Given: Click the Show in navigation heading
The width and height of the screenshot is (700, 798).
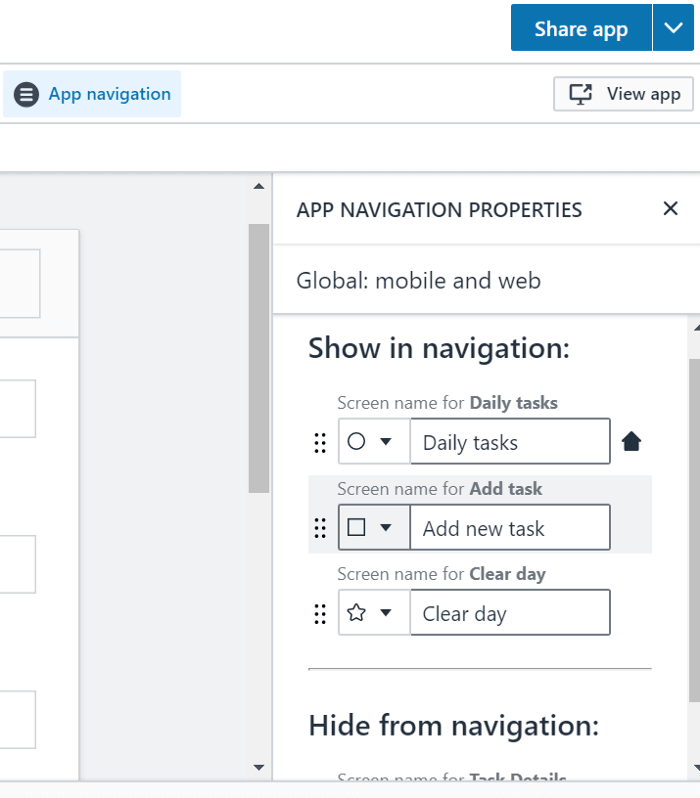Looking at the screenshot, I should click(x=439, y=349).
